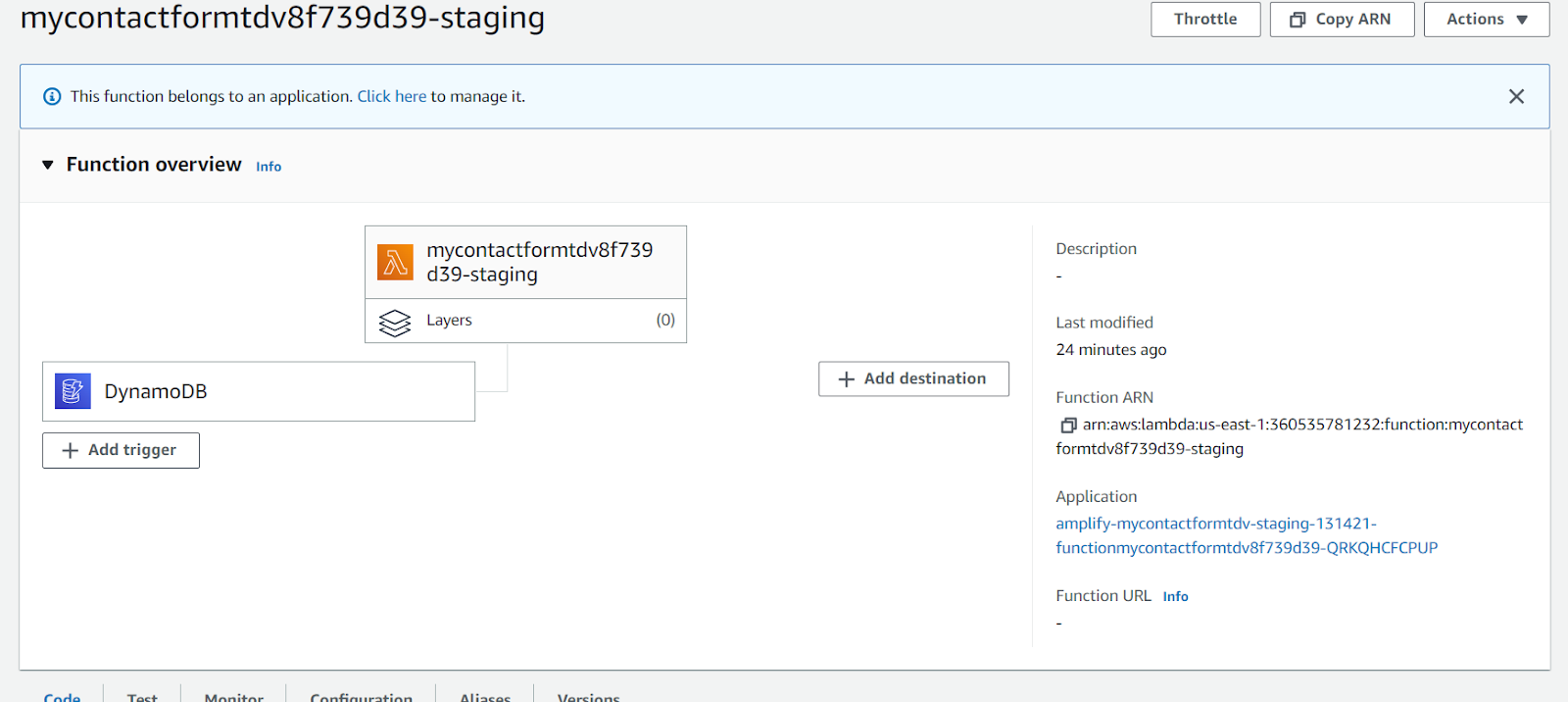Click the Add trigger button
Viewport: 1568px width, 702px height.
pos(121,450)
